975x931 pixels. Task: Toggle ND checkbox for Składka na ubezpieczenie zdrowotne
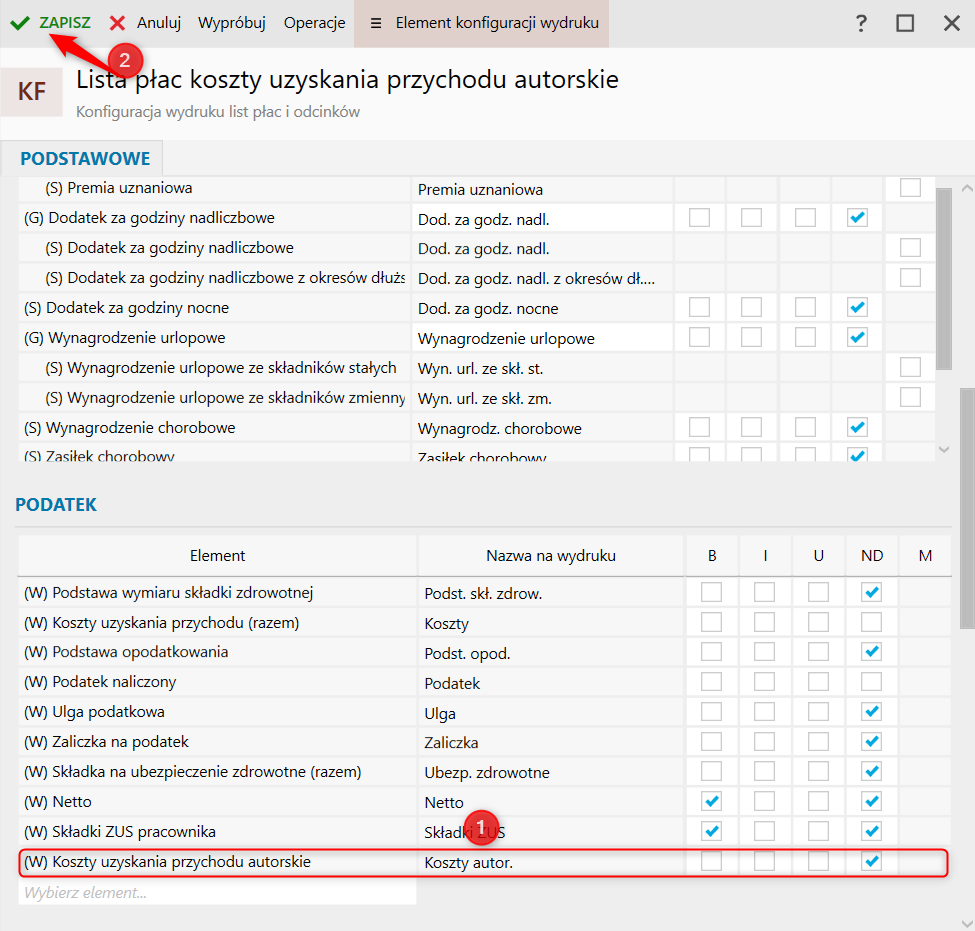tap(872, 771)
